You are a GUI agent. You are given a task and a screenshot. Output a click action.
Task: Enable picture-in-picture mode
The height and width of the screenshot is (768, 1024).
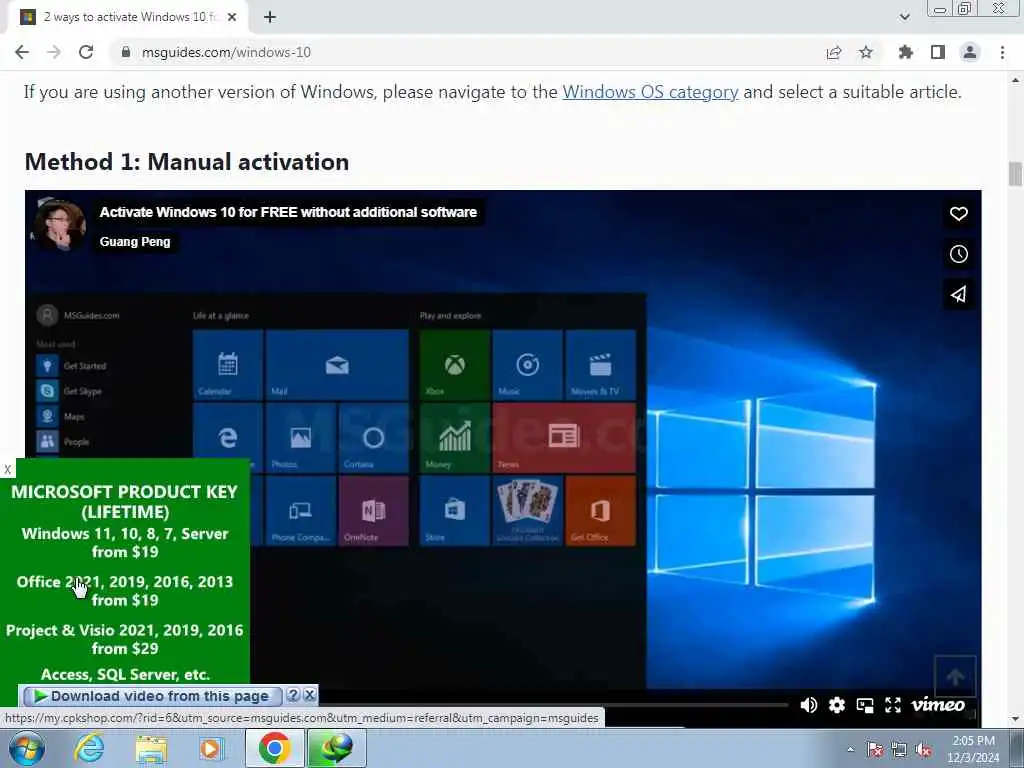865,705
